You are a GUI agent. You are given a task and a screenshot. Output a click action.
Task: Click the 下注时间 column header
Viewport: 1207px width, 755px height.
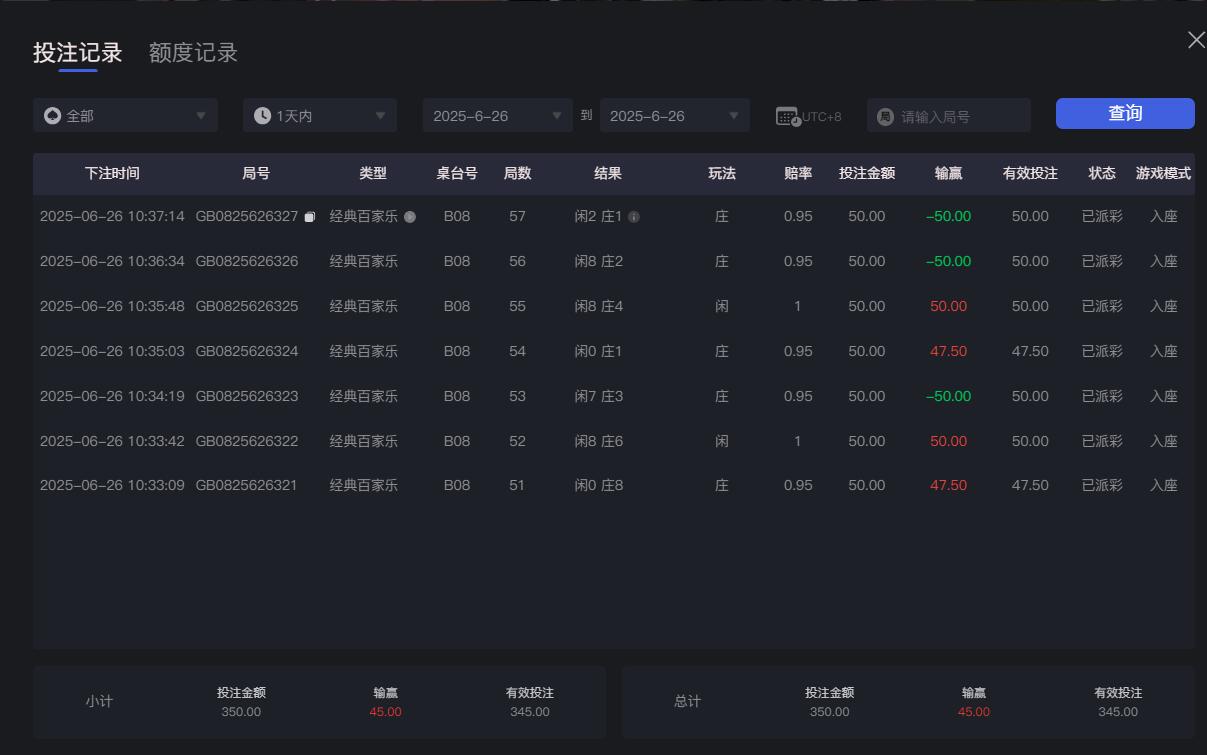[x=112, y=173]
